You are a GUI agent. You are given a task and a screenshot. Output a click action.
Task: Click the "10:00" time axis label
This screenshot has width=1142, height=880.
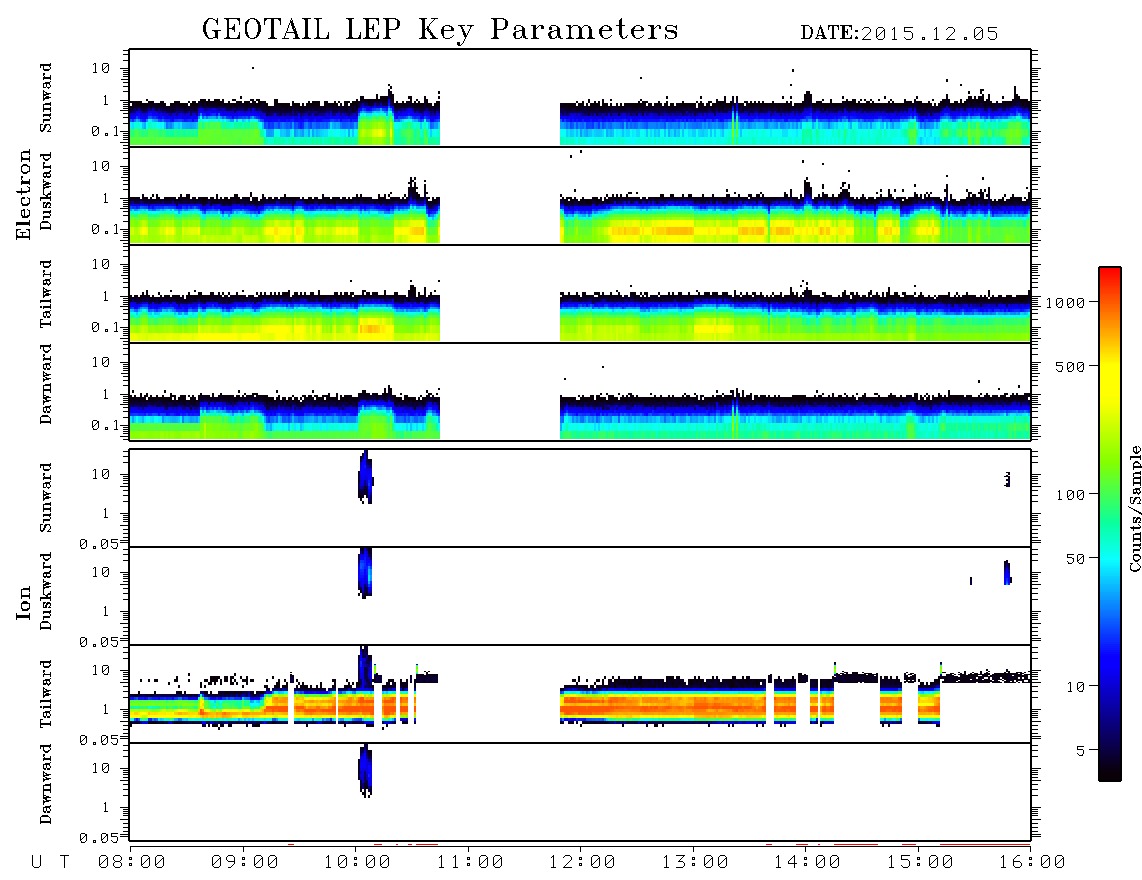[357, 862]
